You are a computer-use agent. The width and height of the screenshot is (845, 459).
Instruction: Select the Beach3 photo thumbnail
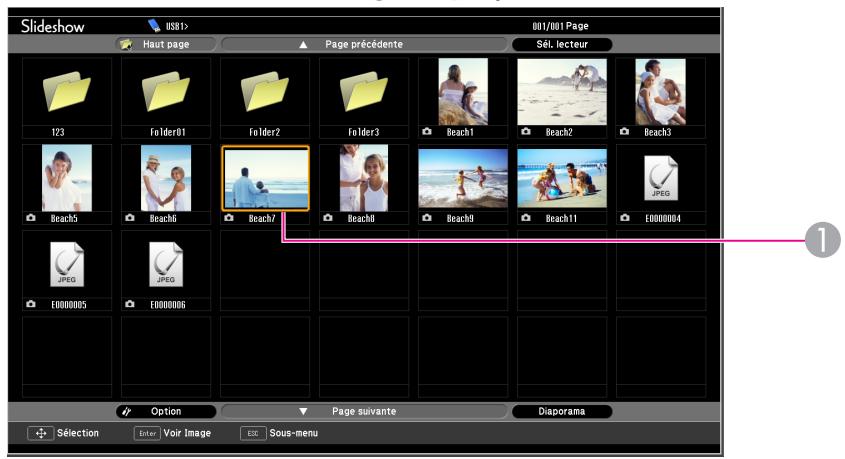661,92
